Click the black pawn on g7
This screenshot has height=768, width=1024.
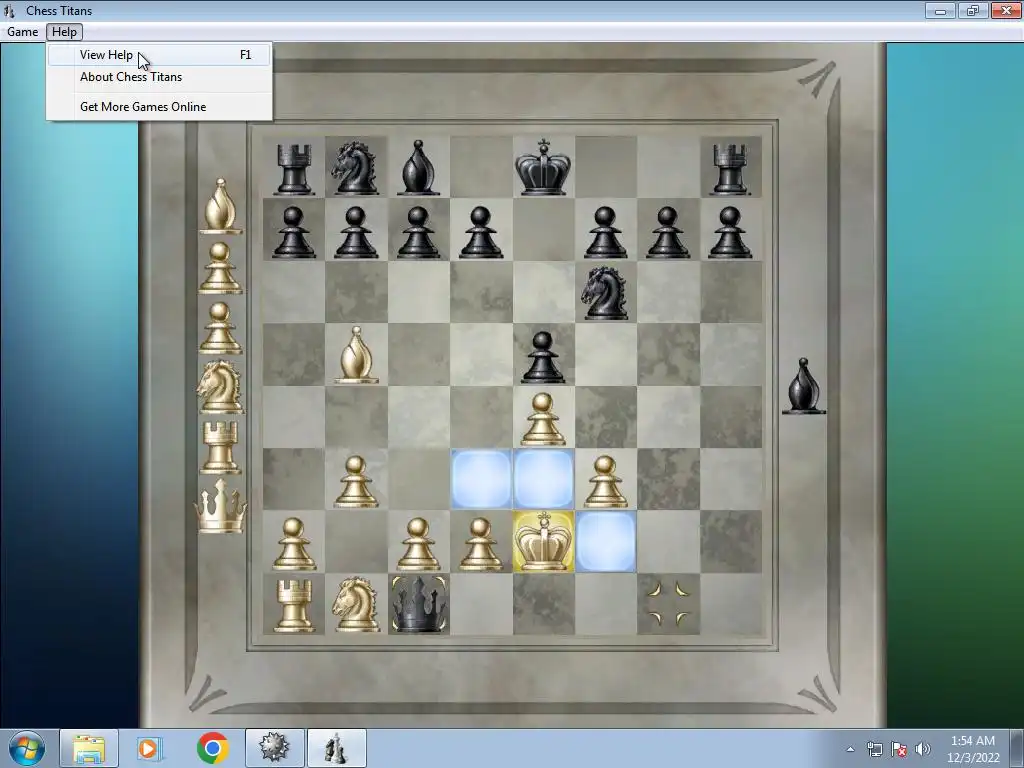tap(668, 232)
